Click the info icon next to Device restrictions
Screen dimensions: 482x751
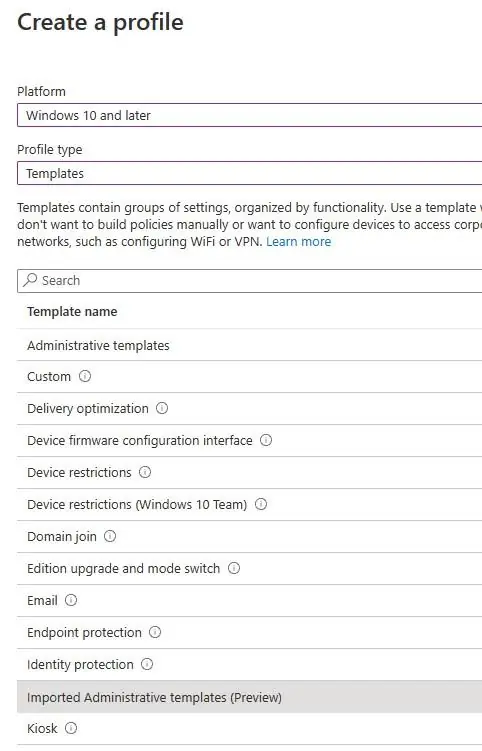pyautogui.click(x=145, y=472)
